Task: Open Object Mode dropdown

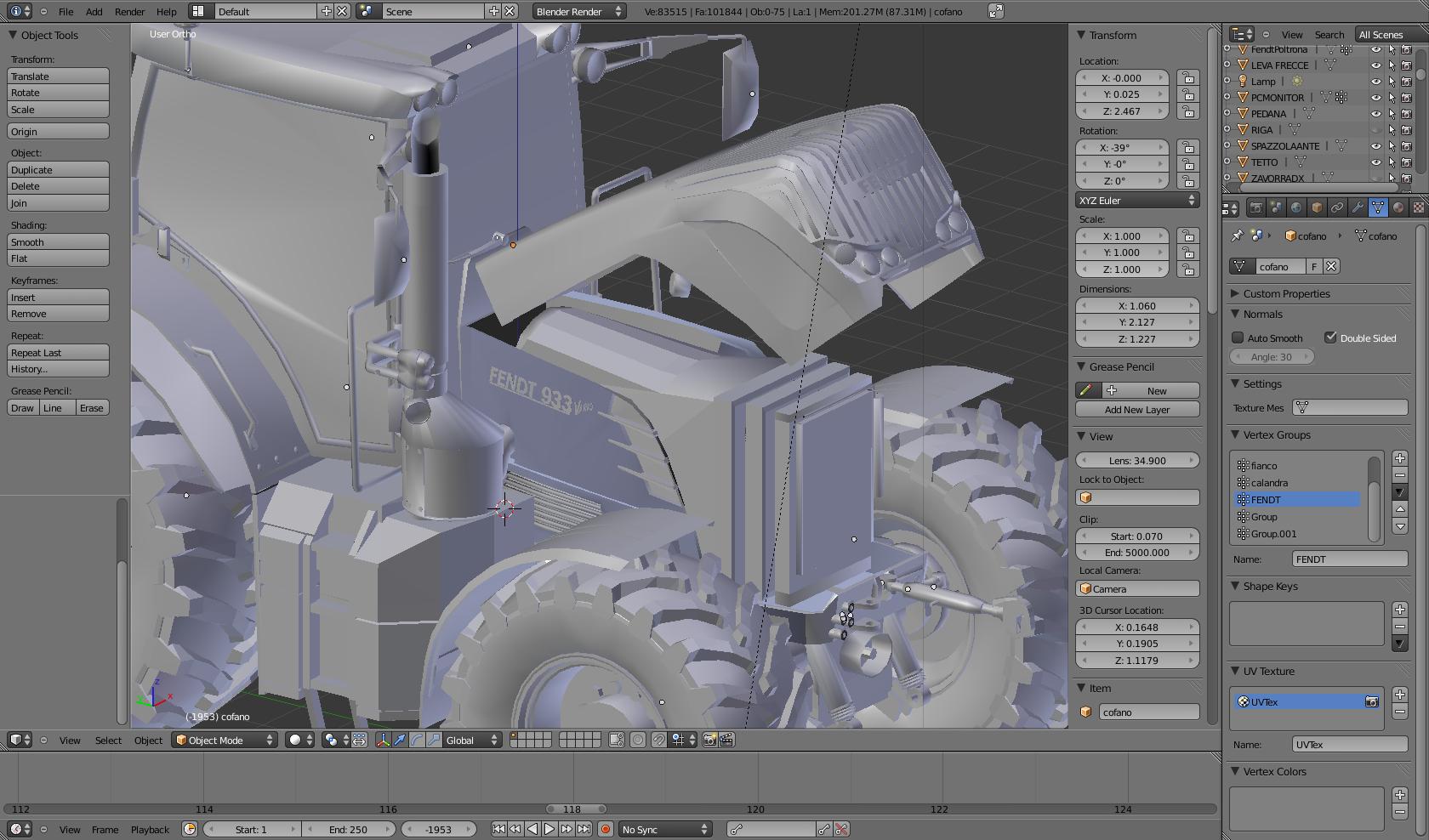Action: click(x=225, y=740)
